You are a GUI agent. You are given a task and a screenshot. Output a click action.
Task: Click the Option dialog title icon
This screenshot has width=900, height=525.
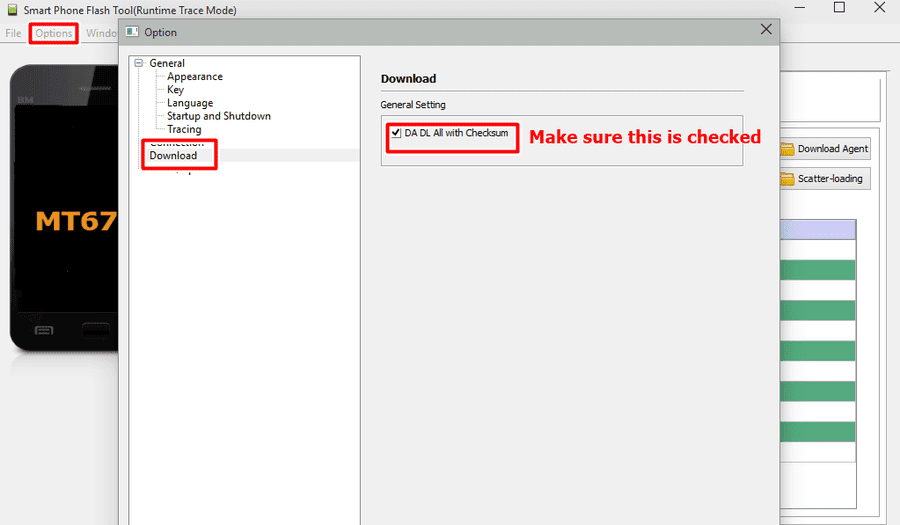click(x=132, y=32)
